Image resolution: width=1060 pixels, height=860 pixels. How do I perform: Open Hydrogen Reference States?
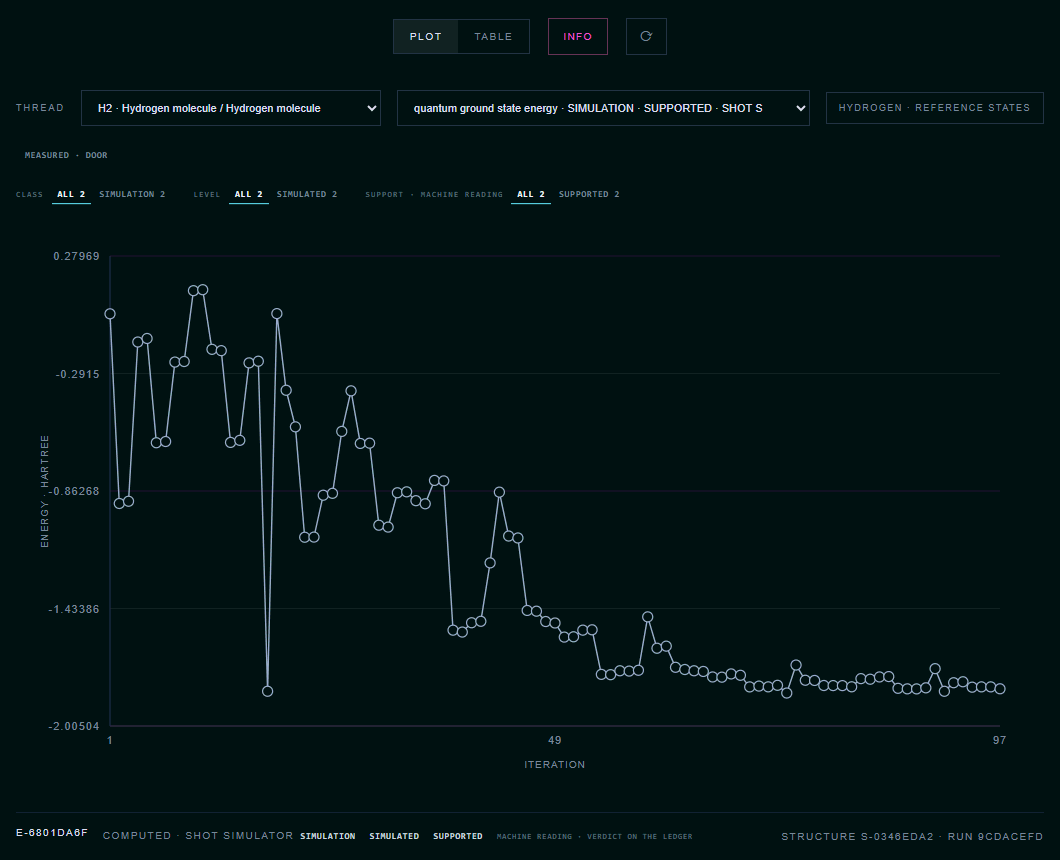click(x=934, y=108)
